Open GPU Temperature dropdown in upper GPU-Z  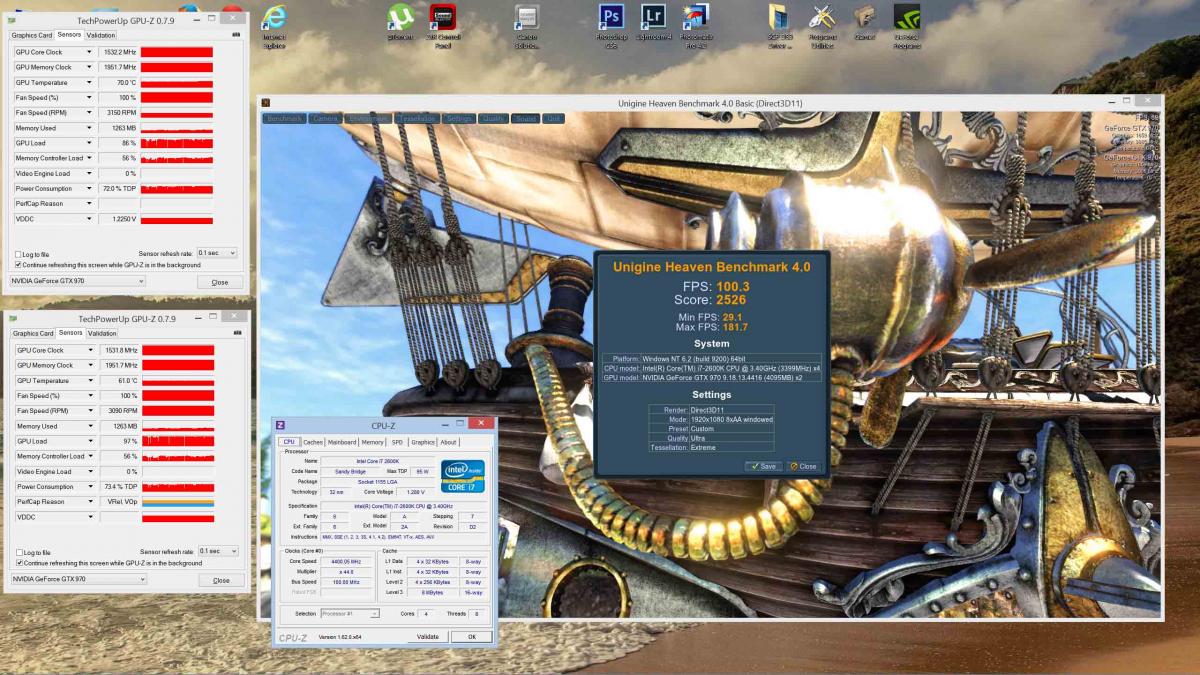tap(90, 83)
